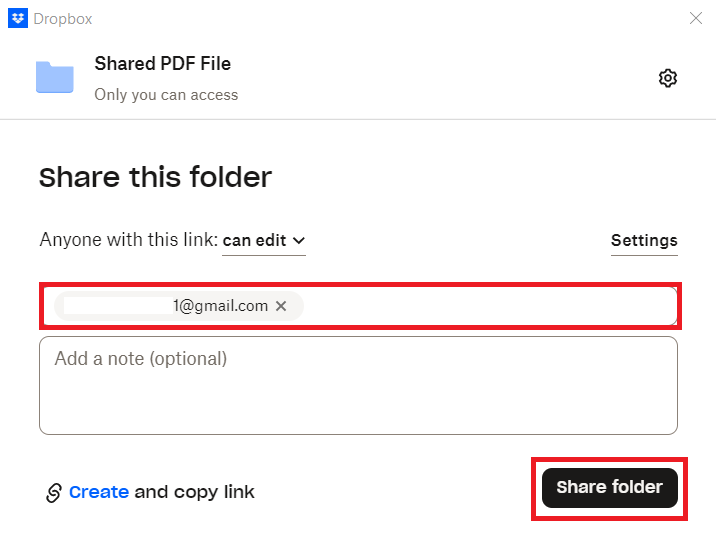Click the "Only you can access" text

coord(166,95)
